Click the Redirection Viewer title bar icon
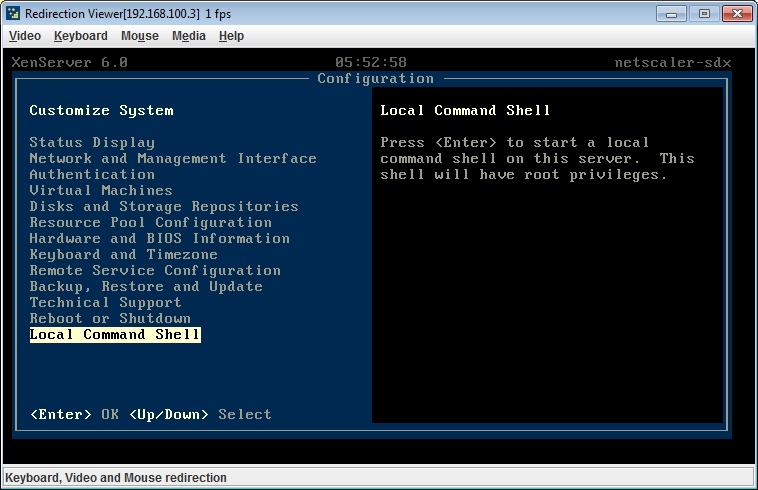This screenshot has height=490, width=758. coord(13,13)
